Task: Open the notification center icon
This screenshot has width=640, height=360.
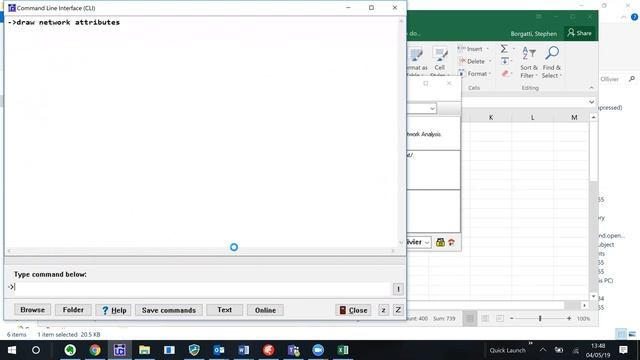Action: pos(623,350)
